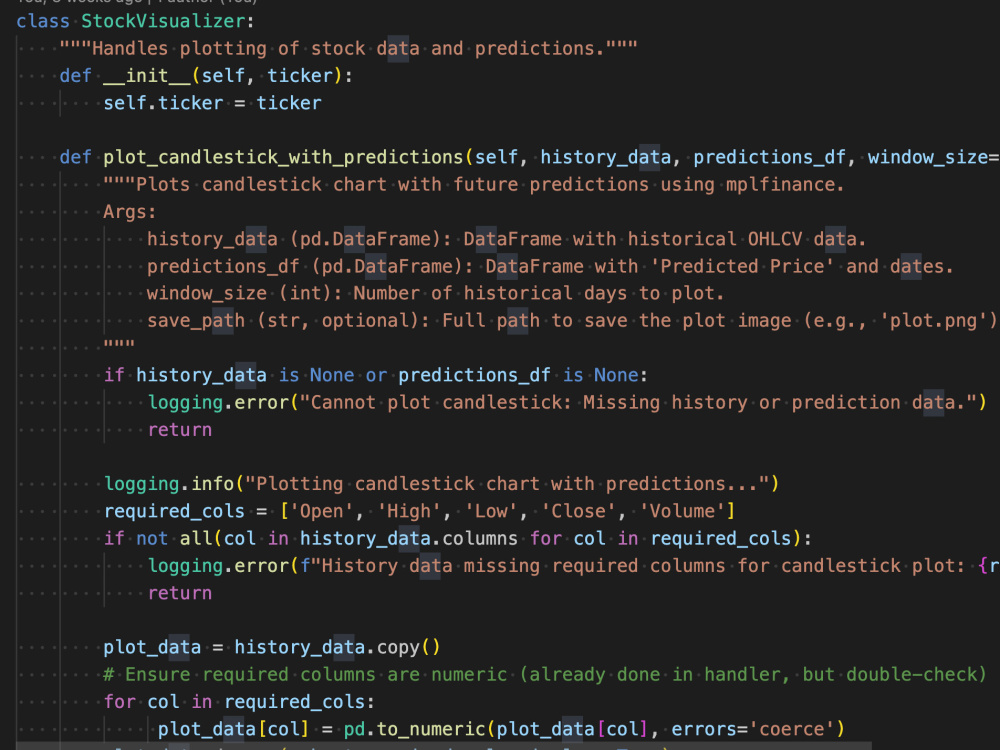The width and height of the screenshot is (1000, 750).
Task: Click the "historical OHLCV data" docstring text
Action: tap(746, 239)
